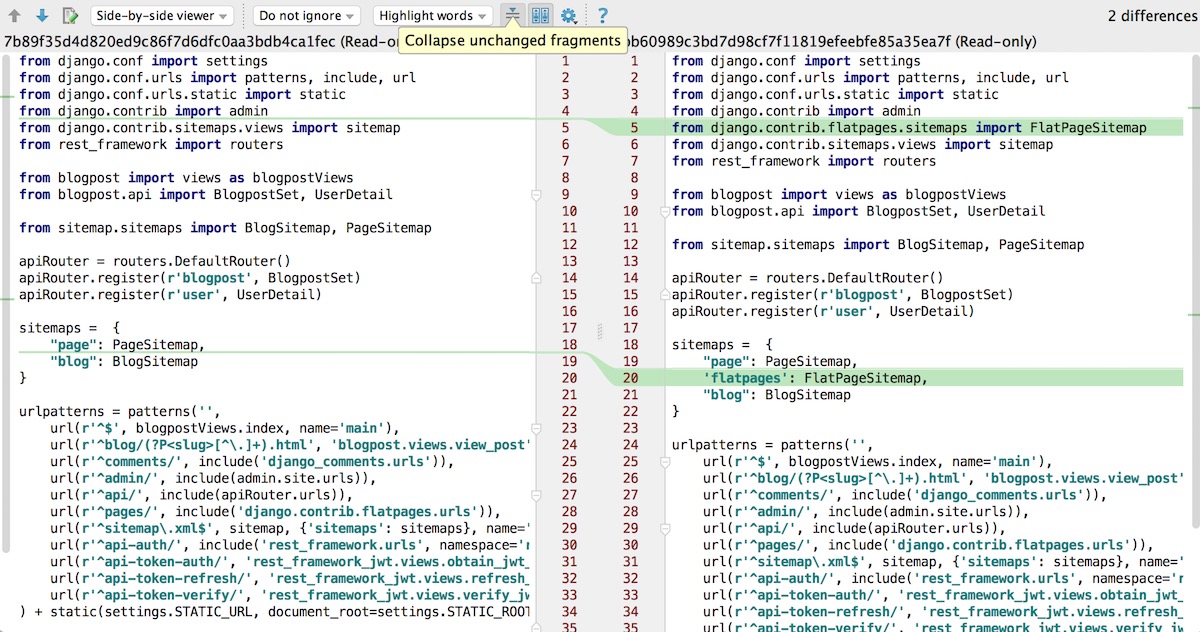Collapse urlpatterns fold marker at right line 25
Viewport: 1200px width, 632px height.
click(664, 462)
